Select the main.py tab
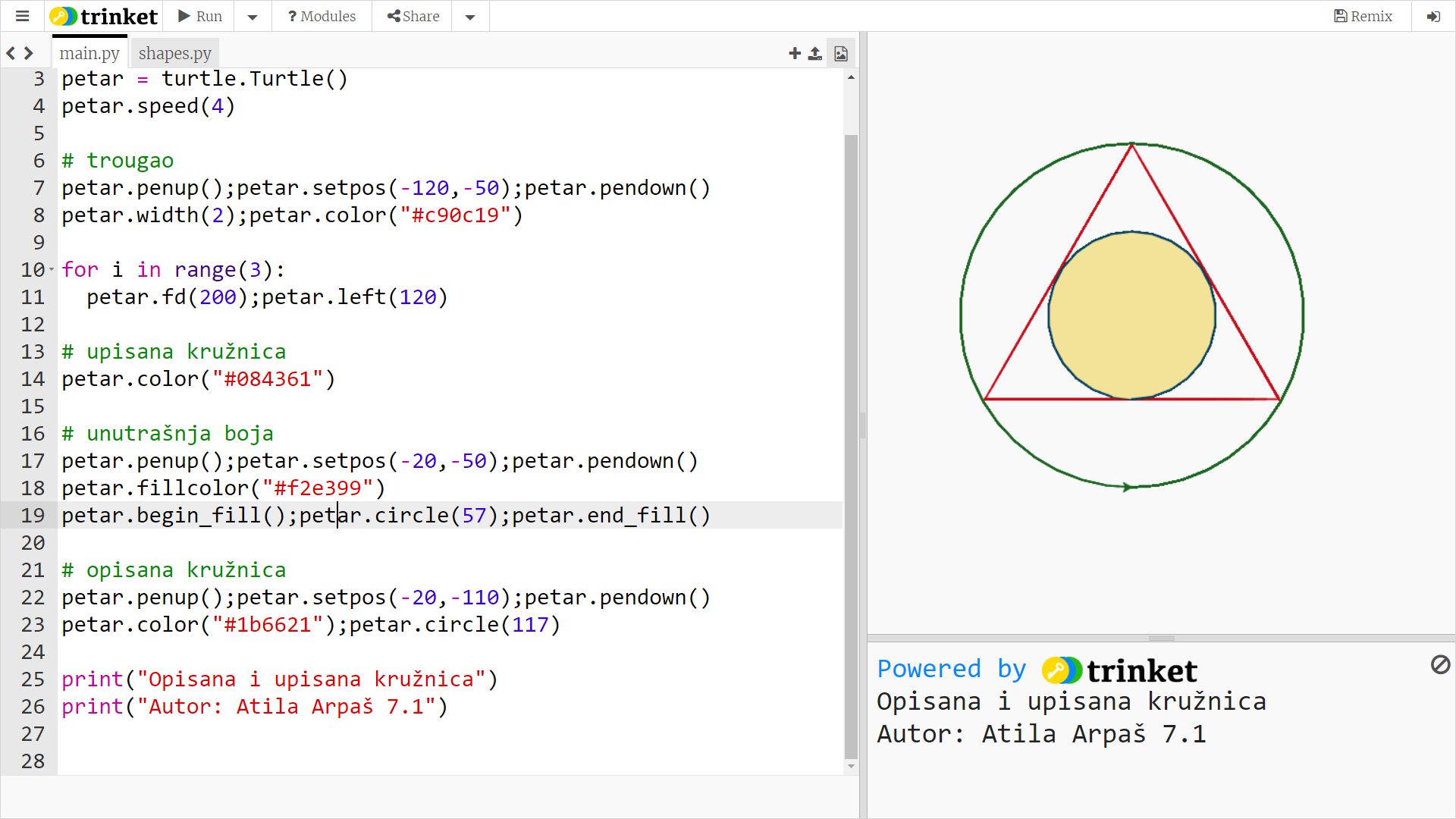Image resolution: width=1456 pixels, height=819 pixels. point(89,53)
